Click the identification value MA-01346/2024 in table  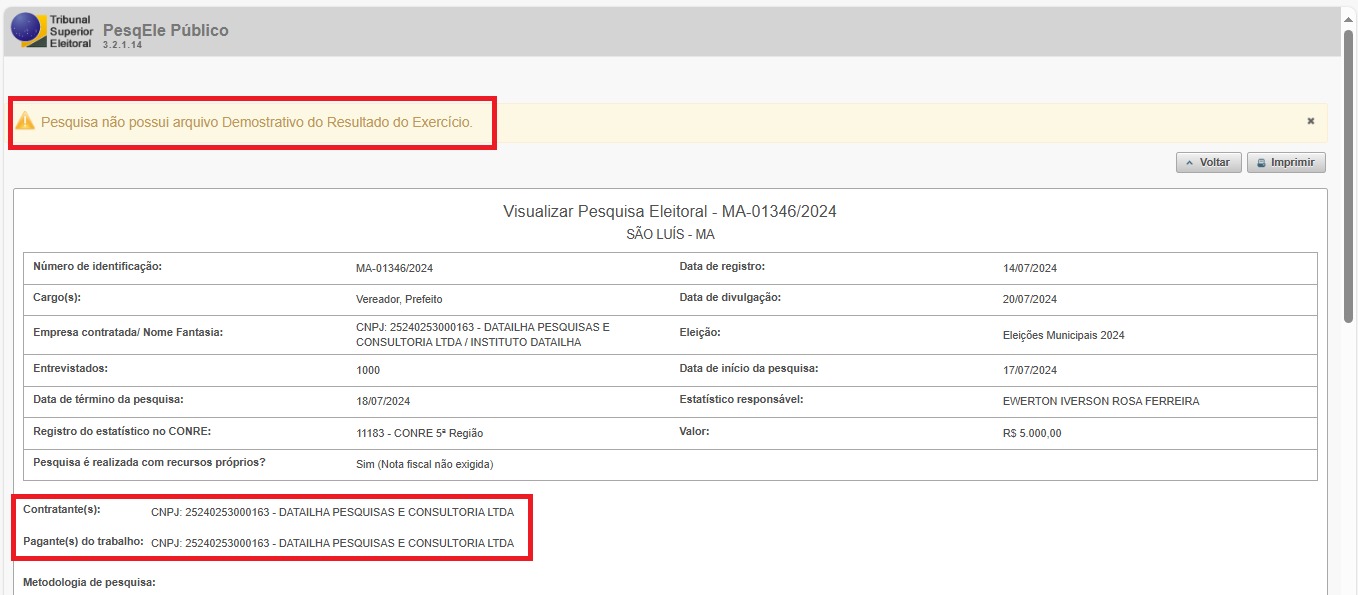tap(394, 268)
